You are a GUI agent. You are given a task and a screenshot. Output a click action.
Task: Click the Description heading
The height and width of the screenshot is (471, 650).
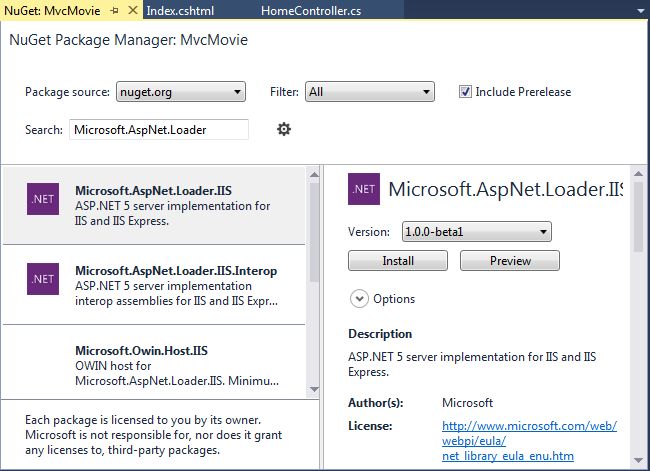click(x=380, y=334)
